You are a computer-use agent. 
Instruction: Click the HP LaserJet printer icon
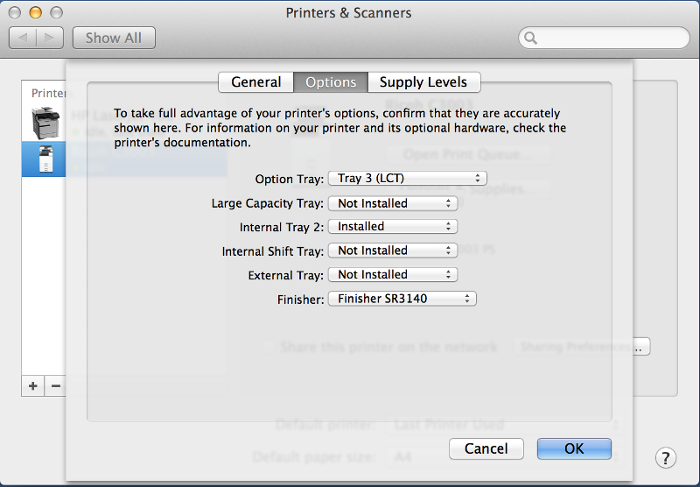[x=45, y=122]
